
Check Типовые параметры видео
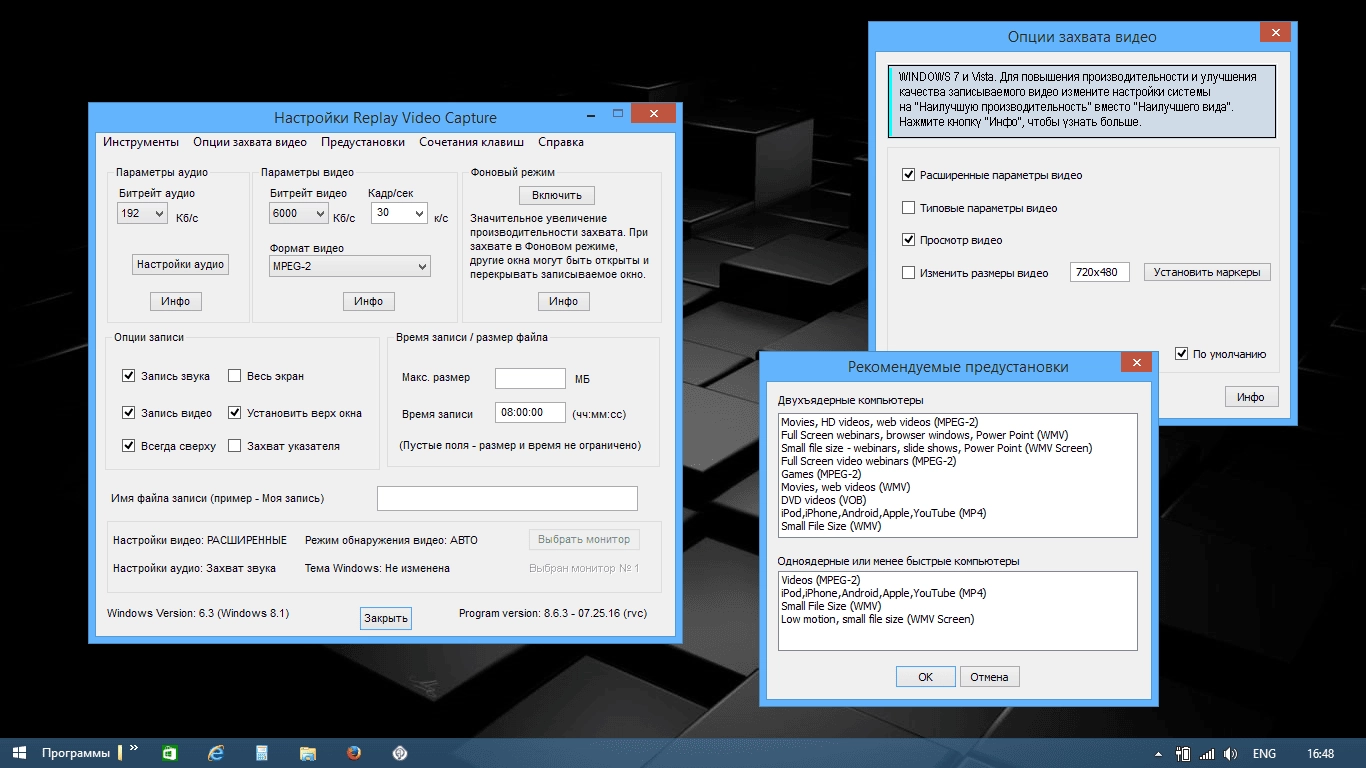(908, 208)
